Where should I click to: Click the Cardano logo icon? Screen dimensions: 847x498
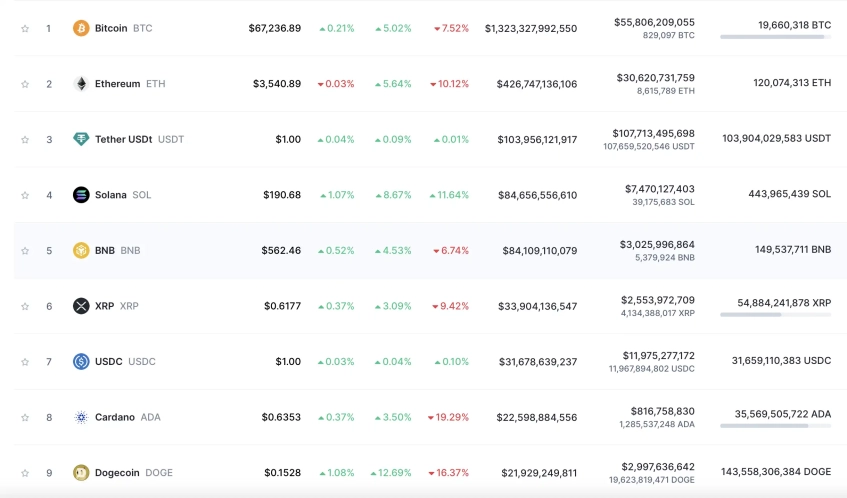pyautogui.click(x=81, y=417)
